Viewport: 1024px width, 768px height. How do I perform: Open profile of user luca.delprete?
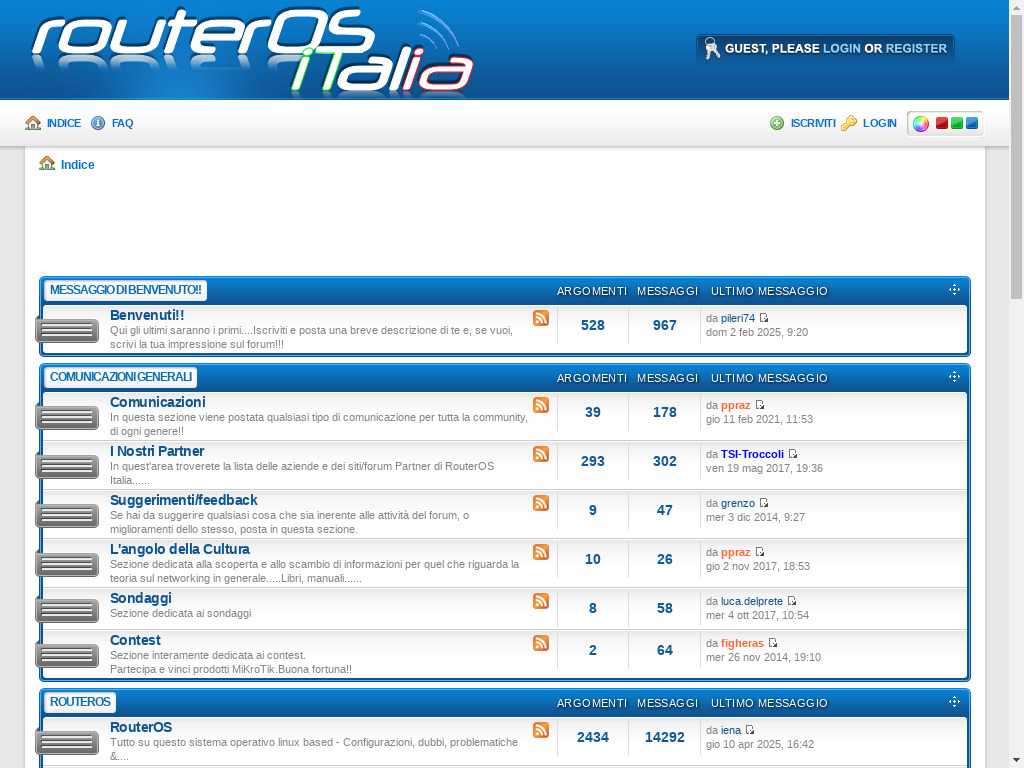(x=752, y=601)
